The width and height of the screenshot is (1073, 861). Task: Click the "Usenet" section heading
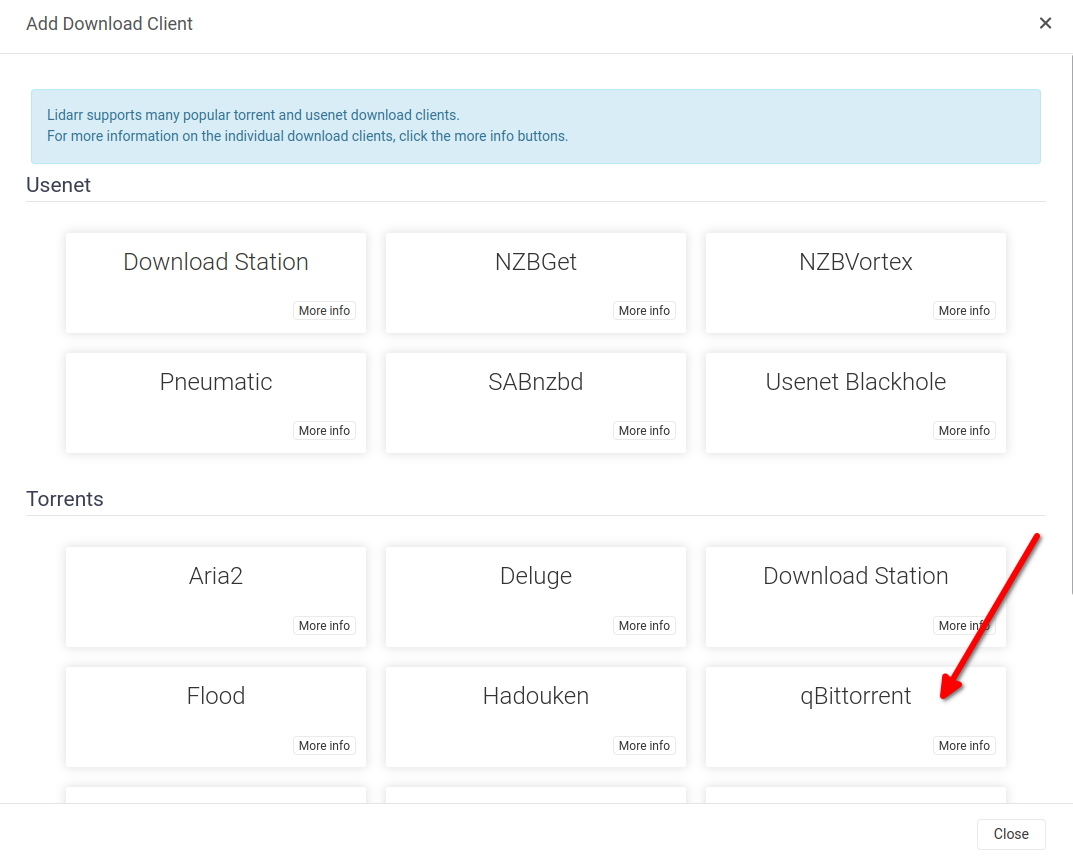(x=58, y=185)
